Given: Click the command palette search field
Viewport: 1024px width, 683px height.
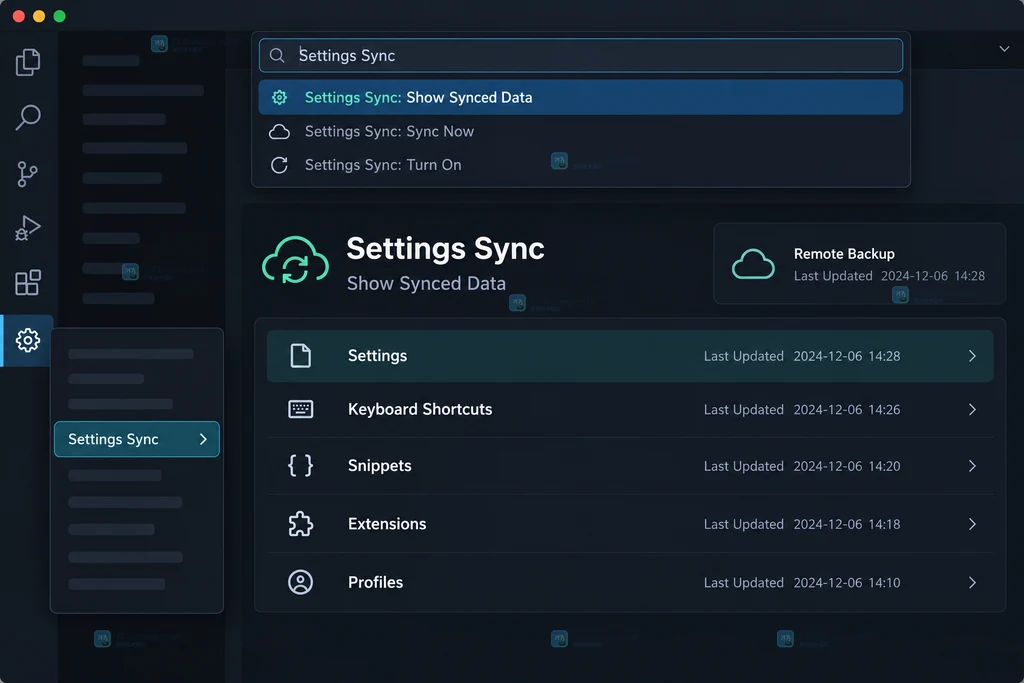Looking at the screenshot, I should coord(581,56).
